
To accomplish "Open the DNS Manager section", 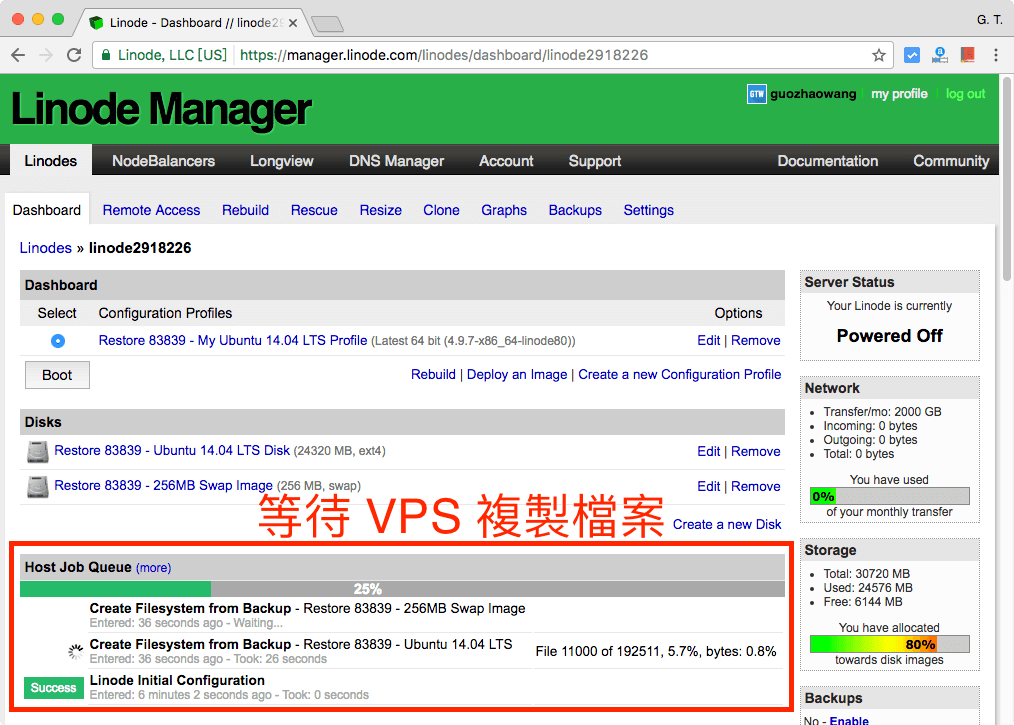I will tap(395, 160).
